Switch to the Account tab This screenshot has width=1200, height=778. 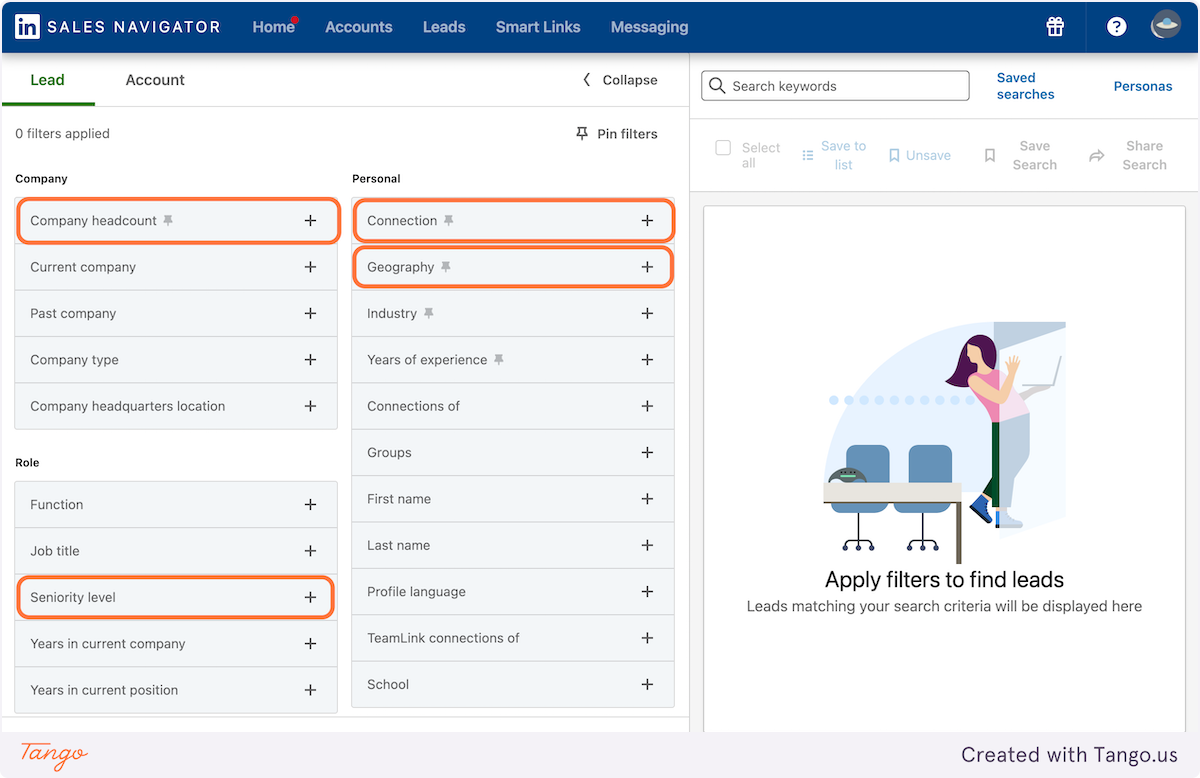click(x=155, y=80)
